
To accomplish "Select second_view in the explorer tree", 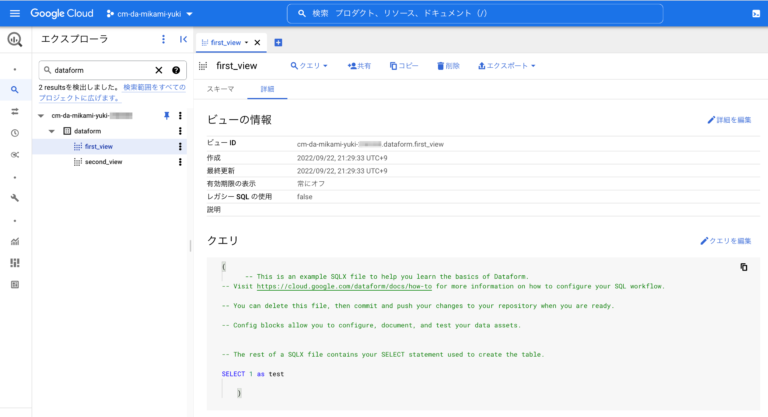I will 103,162.
